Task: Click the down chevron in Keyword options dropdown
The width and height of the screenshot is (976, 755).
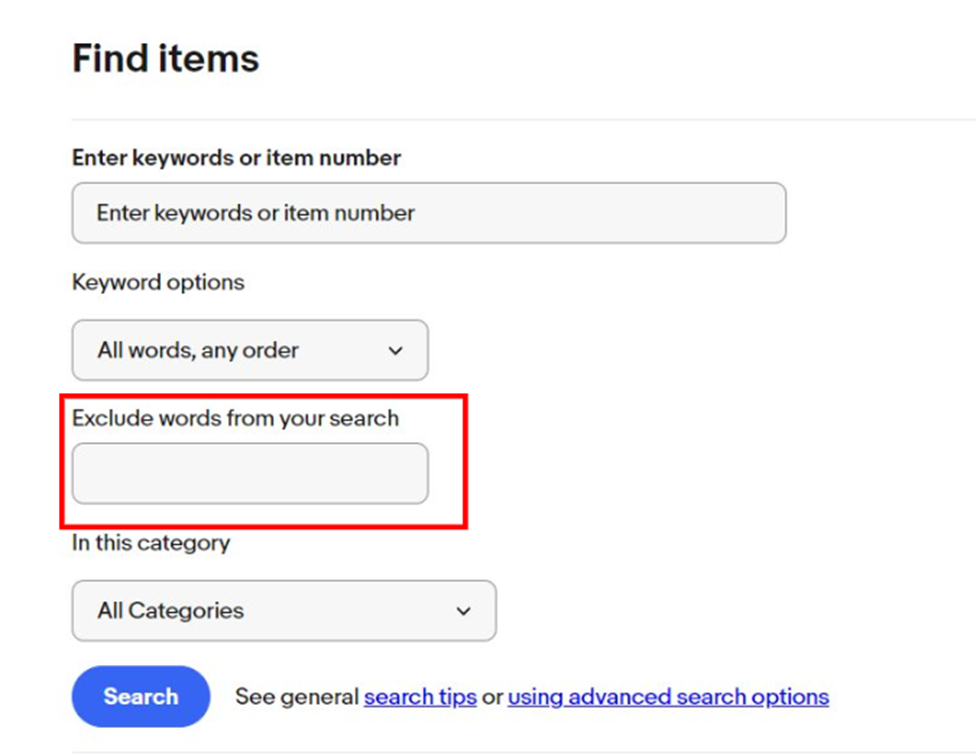Action: (395, 351)
